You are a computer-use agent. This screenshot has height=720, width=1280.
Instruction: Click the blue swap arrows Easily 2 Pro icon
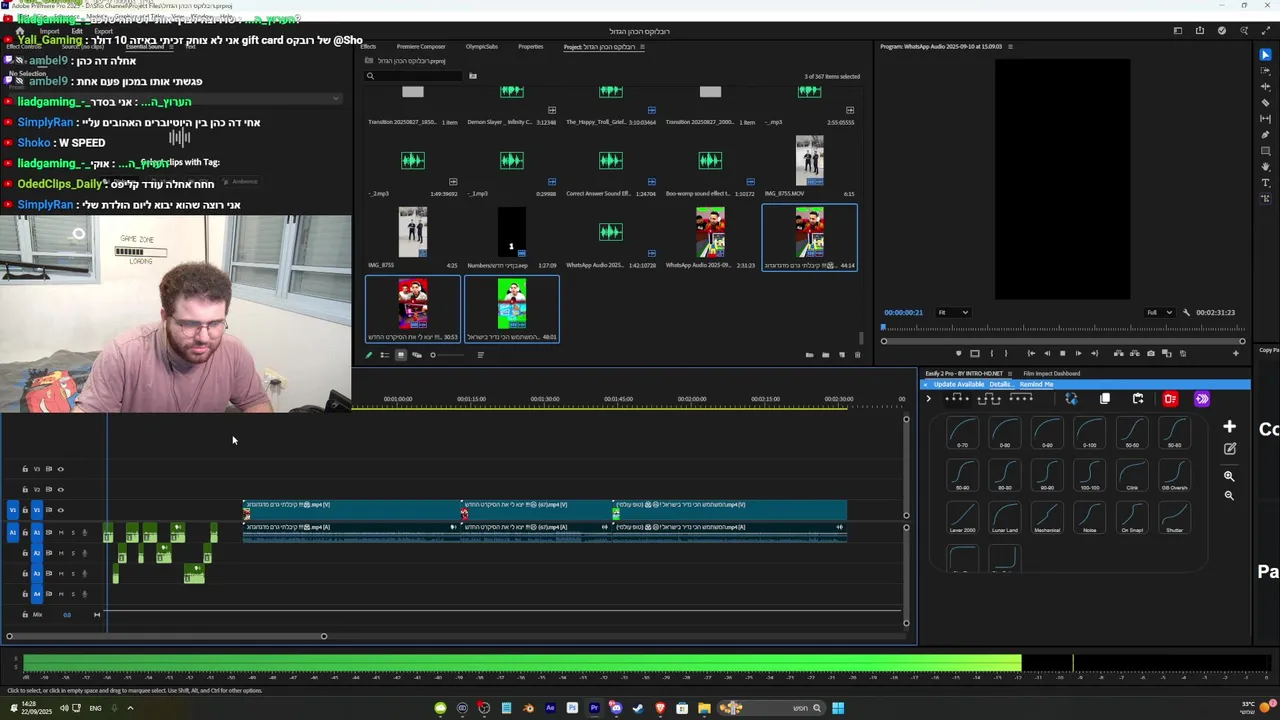coord(1071,399)
